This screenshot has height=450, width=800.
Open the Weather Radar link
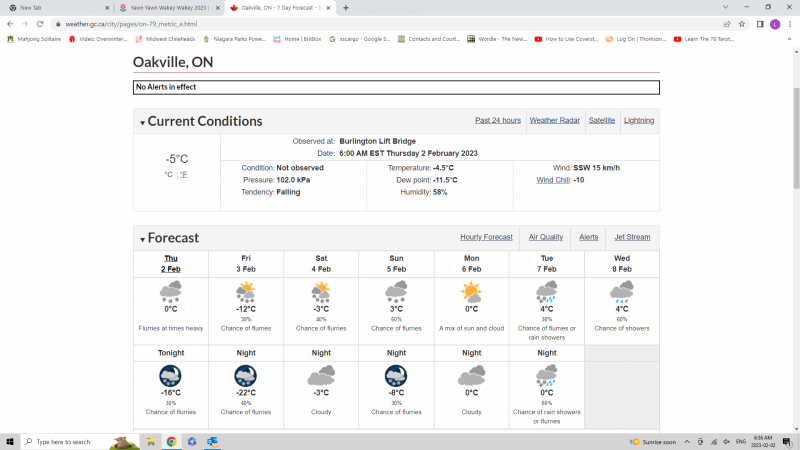[554, 120]
